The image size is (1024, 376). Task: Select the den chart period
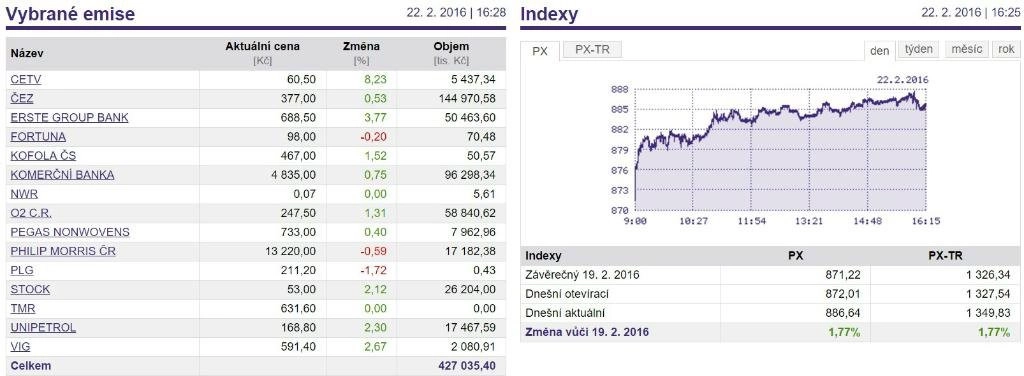[x=880, y=50]
